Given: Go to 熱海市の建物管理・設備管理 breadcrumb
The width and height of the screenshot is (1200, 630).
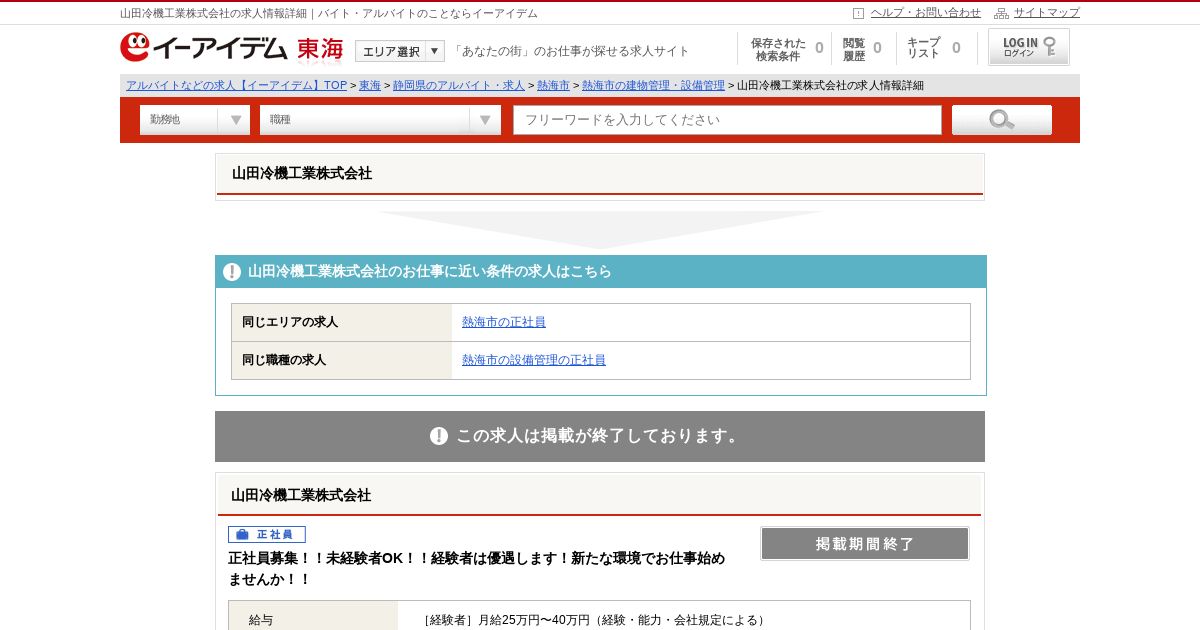Looking at the screenshot, I should (x=653, y=86).
